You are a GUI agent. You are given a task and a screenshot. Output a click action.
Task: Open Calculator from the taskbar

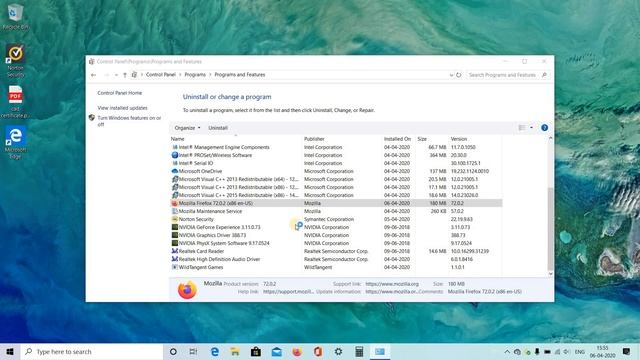click(x=359, y=351)
